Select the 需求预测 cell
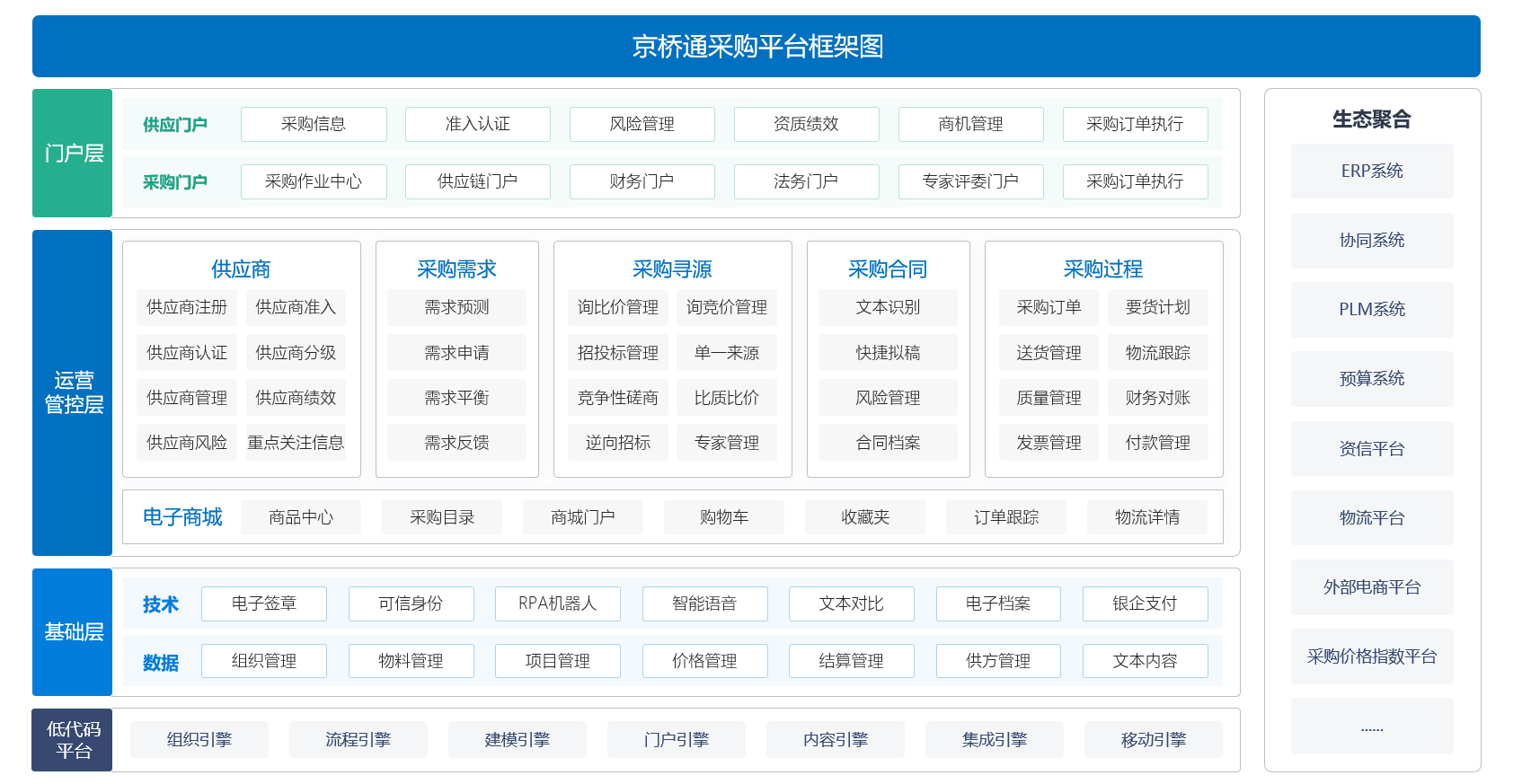Screen dimensions: 1522x784 point(457,307)
